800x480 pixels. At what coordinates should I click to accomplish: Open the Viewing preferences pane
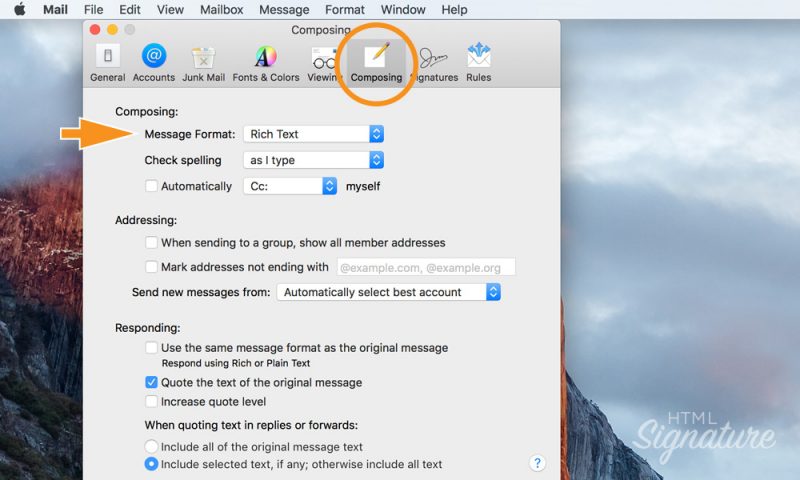tap(325, 63)
